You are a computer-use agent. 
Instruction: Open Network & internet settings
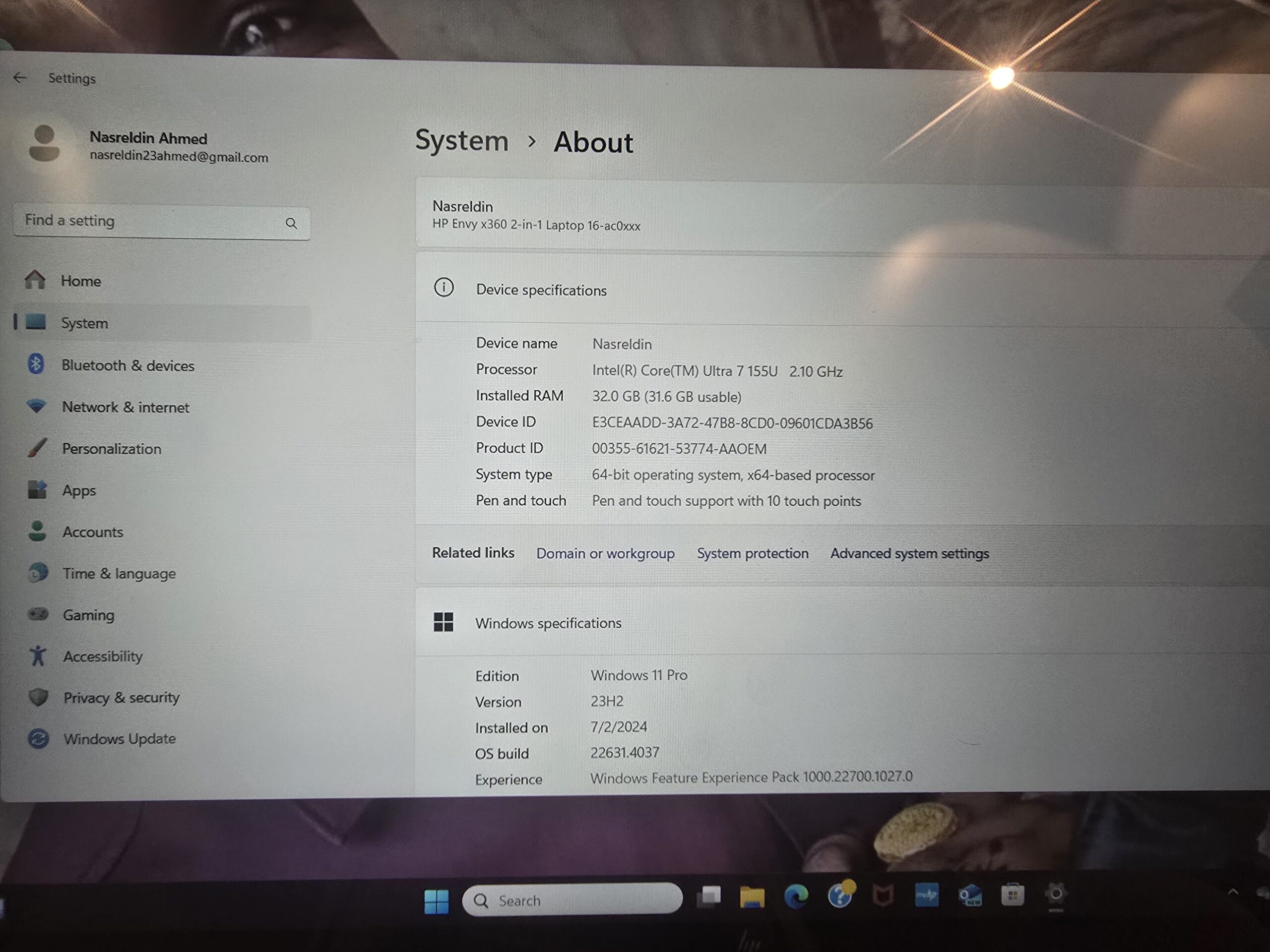pyautogui.click(x=125, y=408)
